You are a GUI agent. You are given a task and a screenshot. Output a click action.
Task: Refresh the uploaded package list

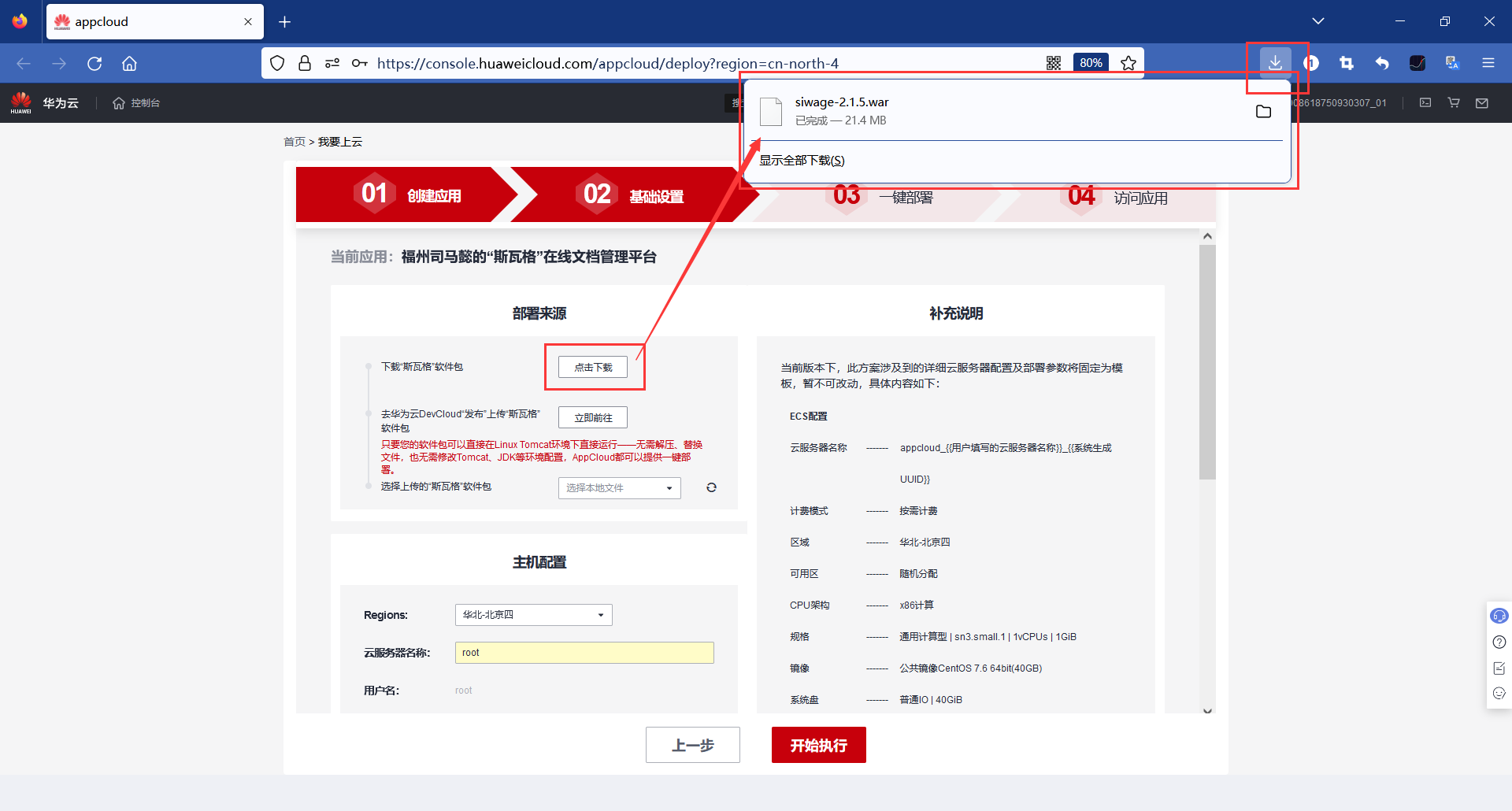[x=711, y=487]
